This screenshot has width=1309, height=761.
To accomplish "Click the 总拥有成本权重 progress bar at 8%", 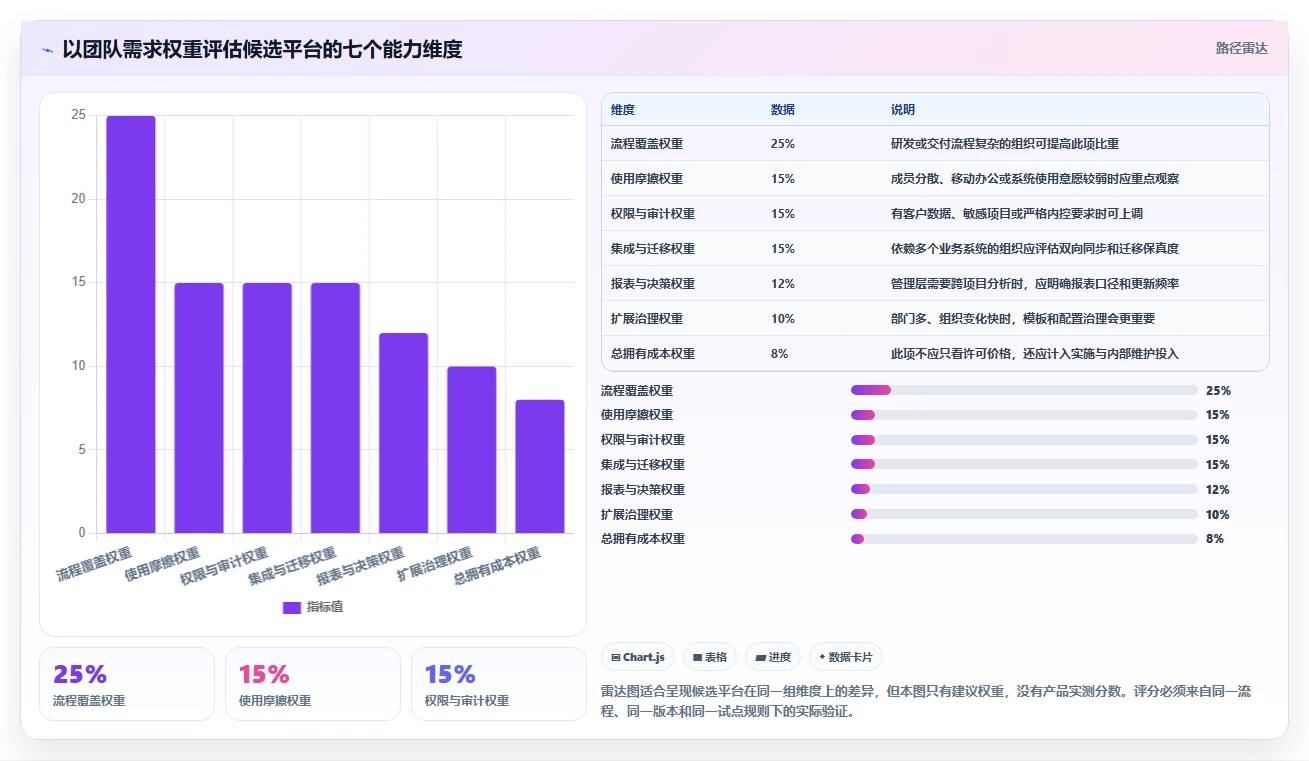I will [1024, 539].
